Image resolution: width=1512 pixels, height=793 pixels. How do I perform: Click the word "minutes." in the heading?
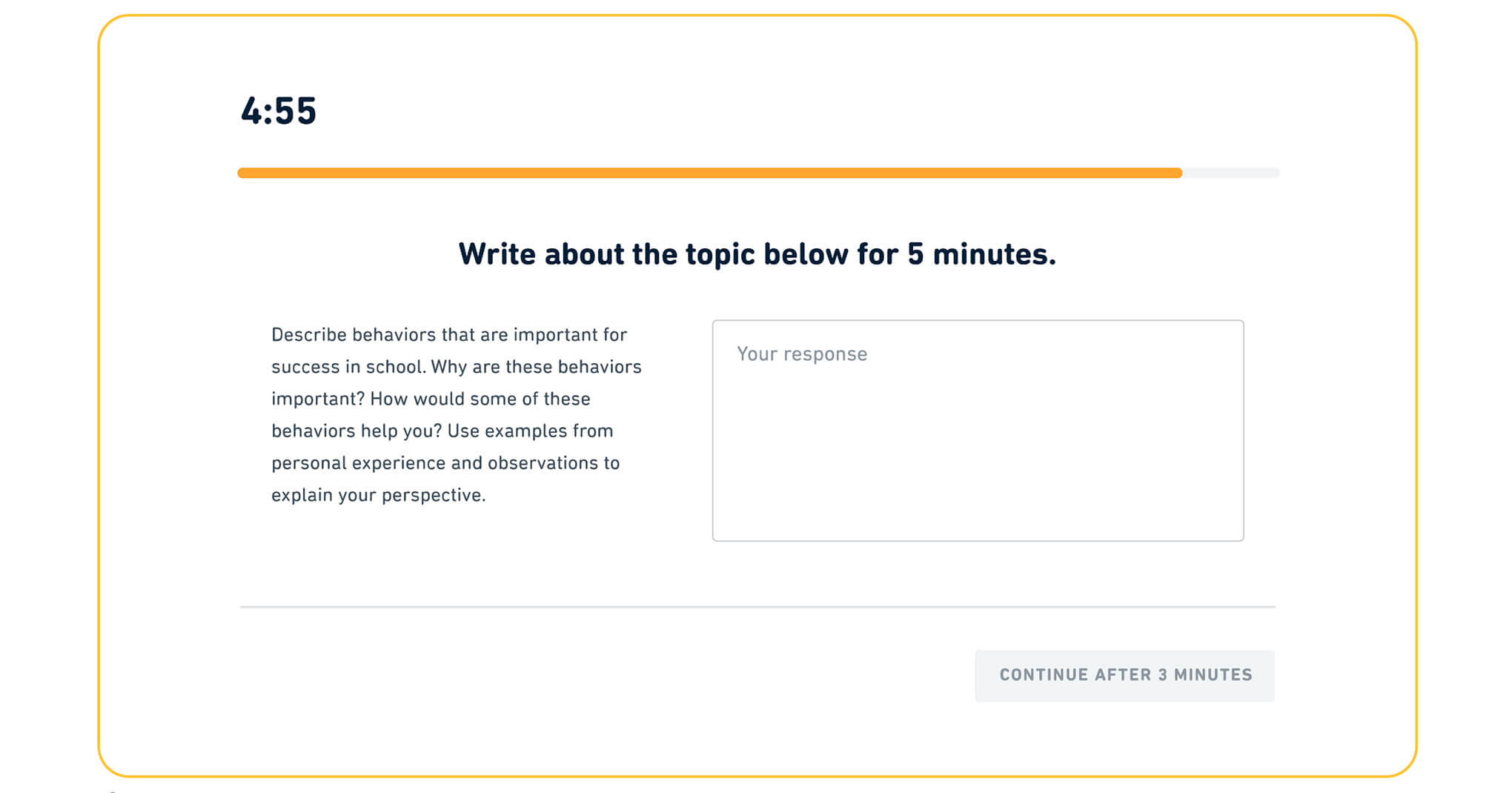[994, 254]
